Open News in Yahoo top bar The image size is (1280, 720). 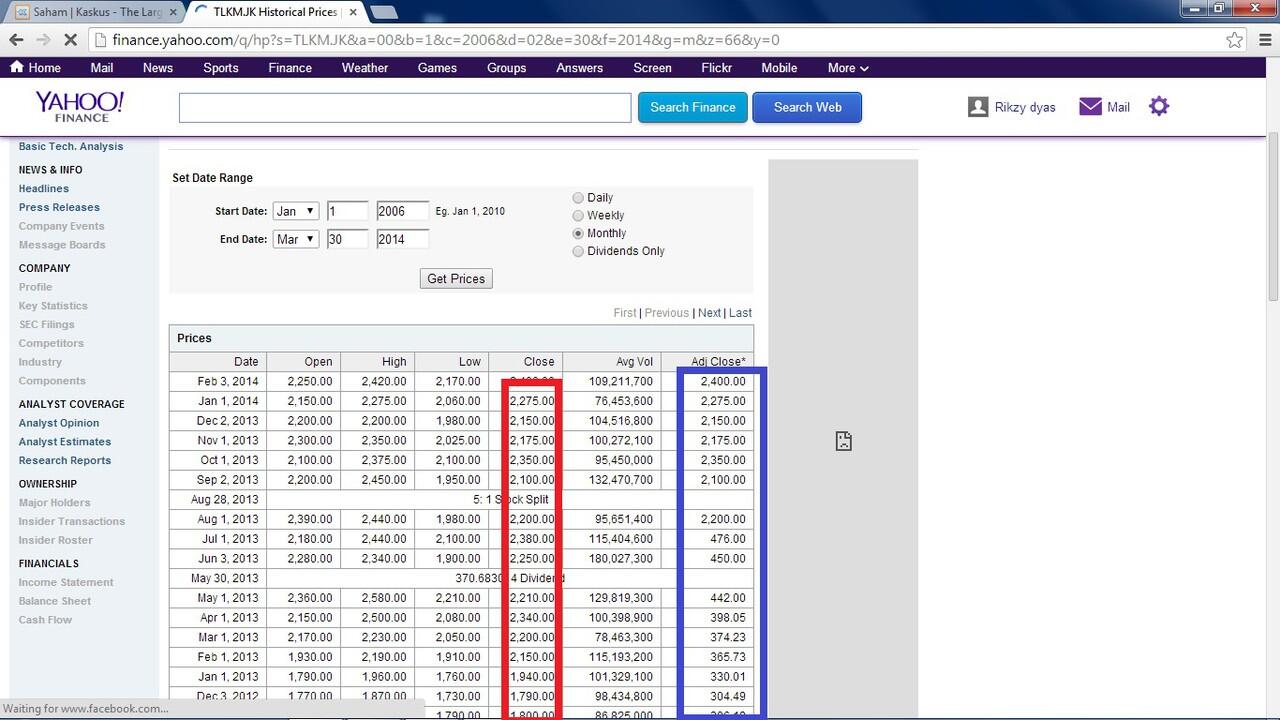[x=158, y=68]
